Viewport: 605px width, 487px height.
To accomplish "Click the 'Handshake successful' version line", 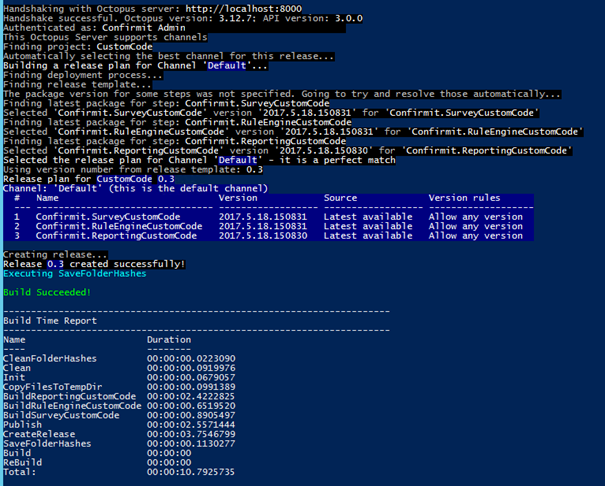I will (183, 18).
